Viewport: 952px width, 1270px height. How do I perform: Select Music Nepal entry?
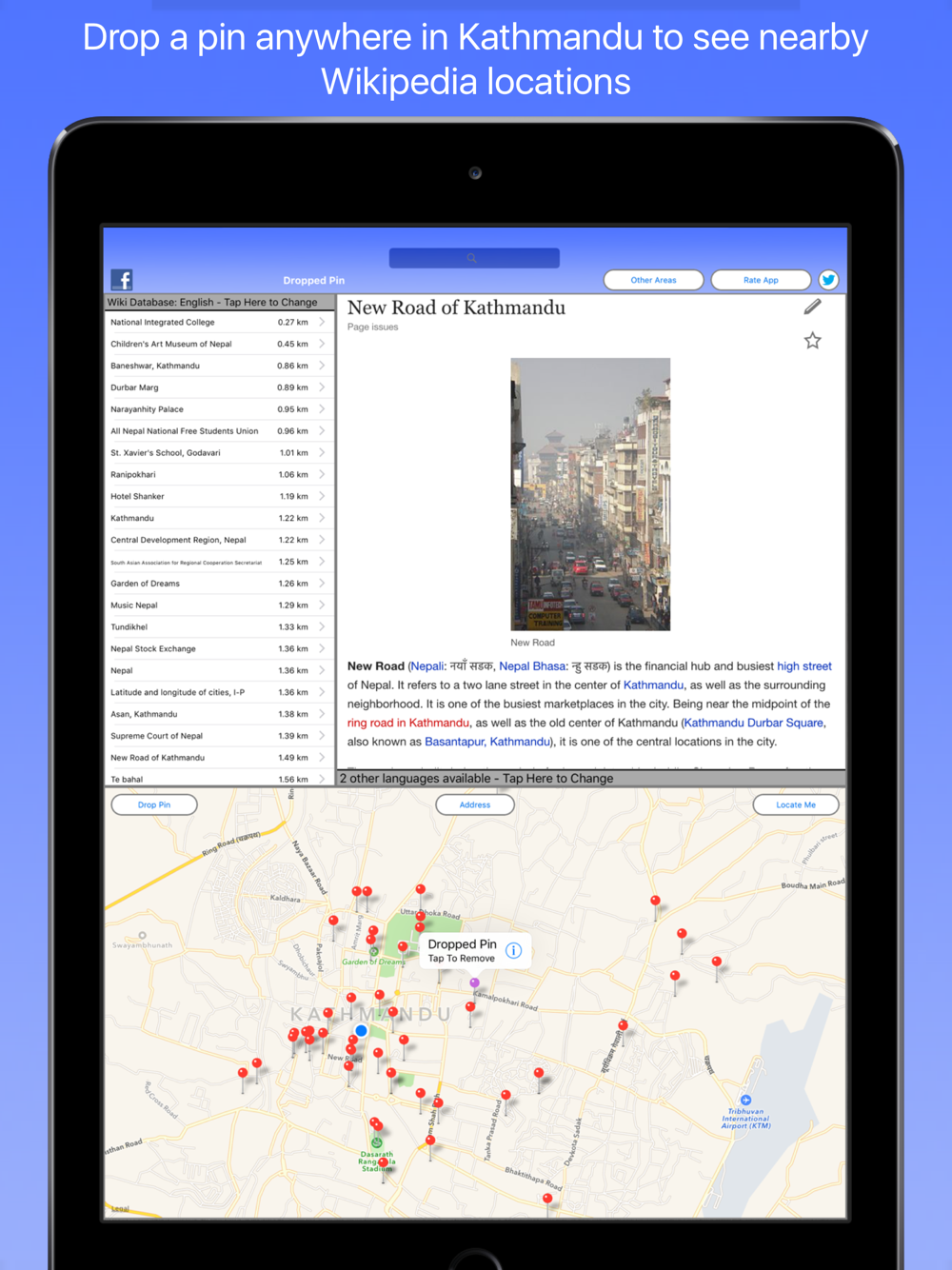[x=220, y=605]
